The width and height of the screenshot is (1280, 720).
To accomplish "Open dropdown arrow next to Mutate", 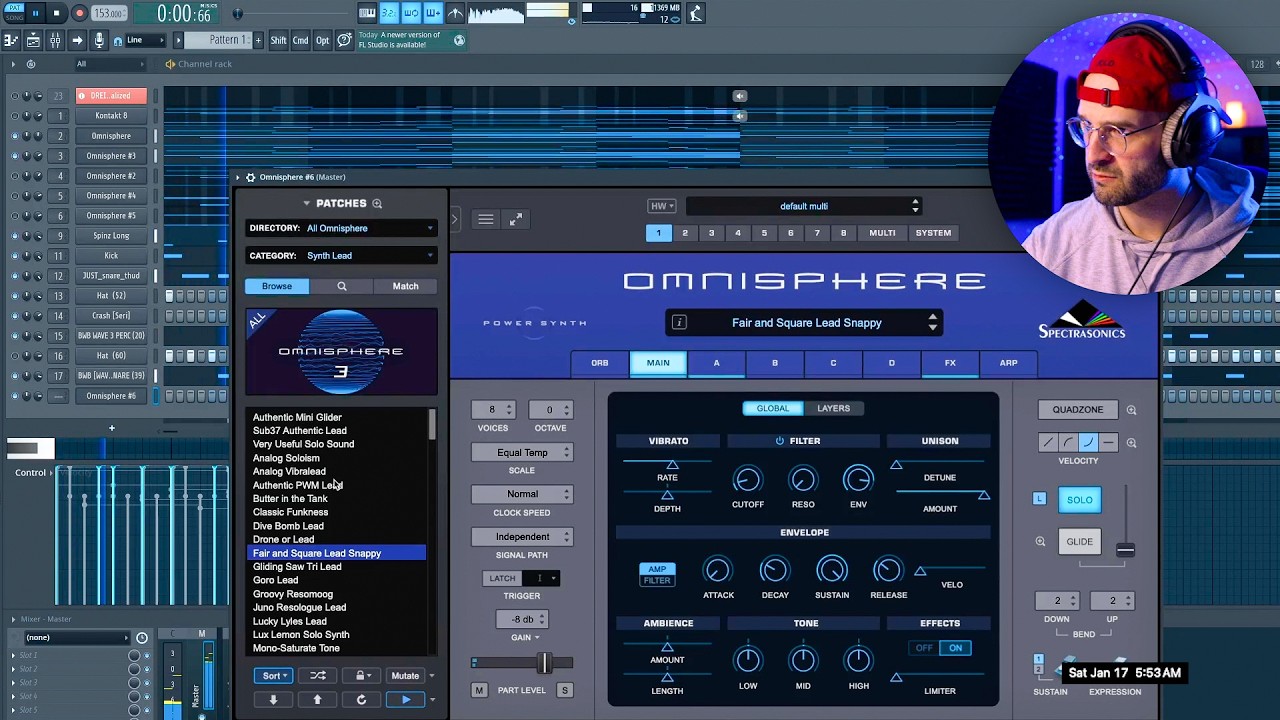I will tap(432, 676).
